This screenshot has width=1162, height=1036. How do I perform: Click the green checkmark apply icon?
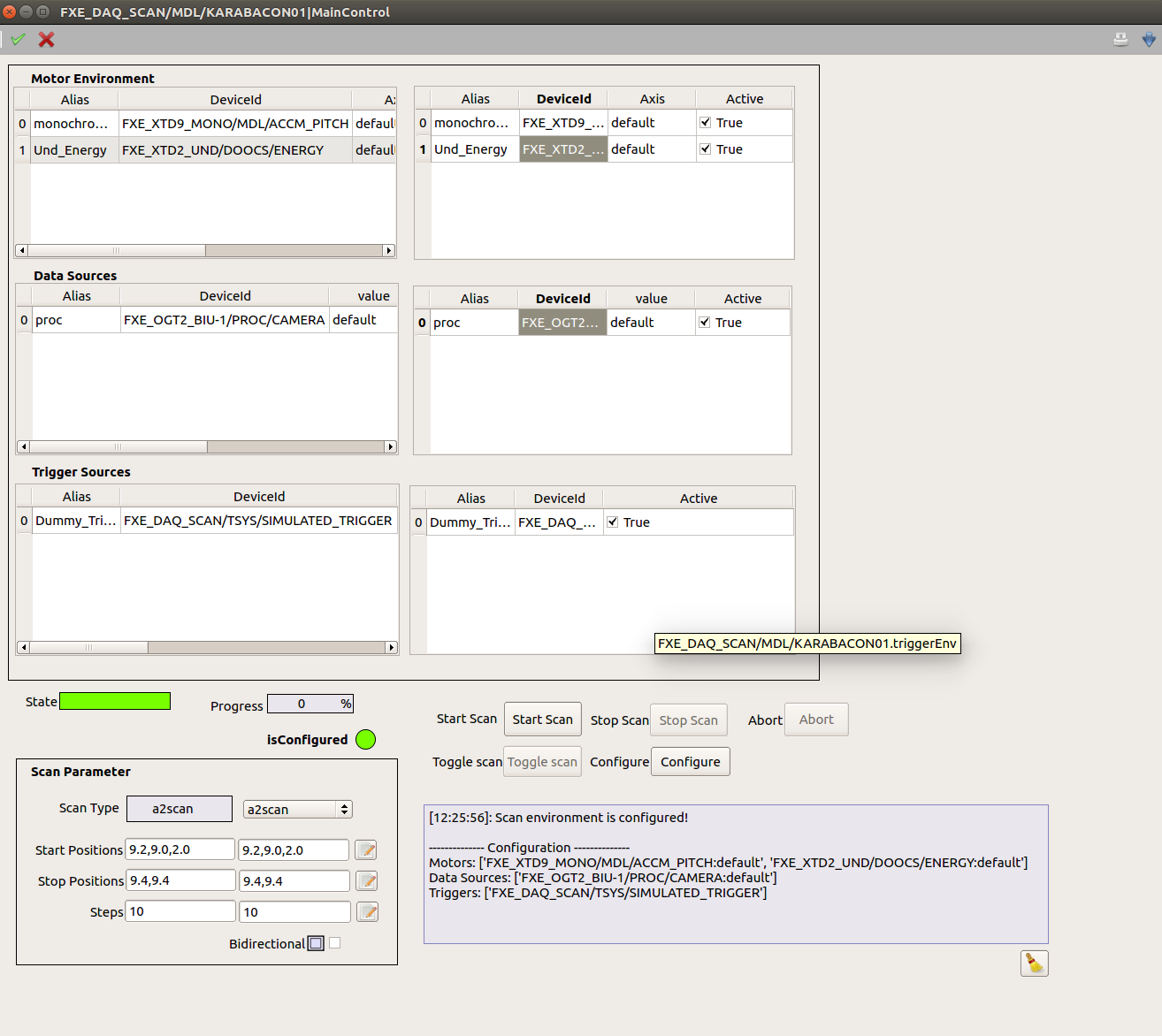[x=19, y=39]
